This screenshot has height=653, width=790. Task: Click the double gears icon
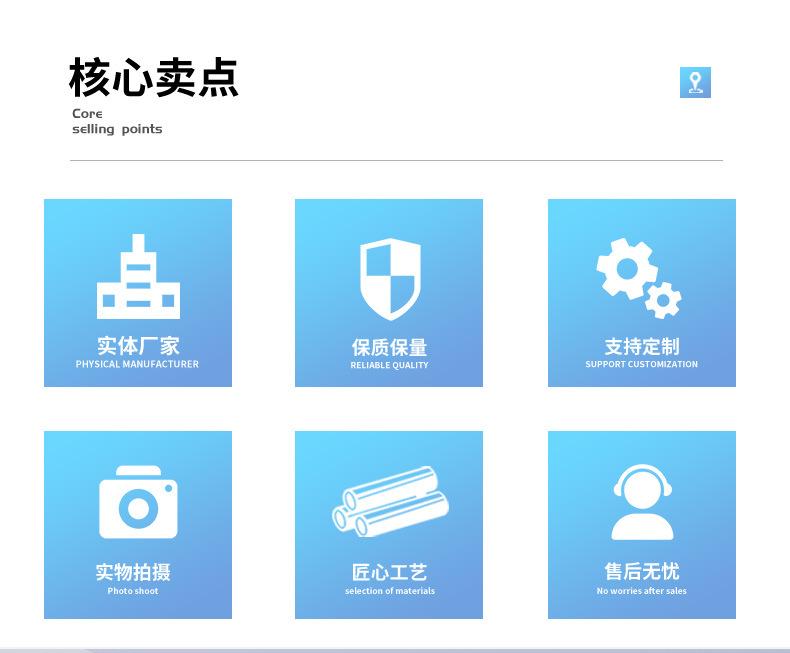point(638,278)
